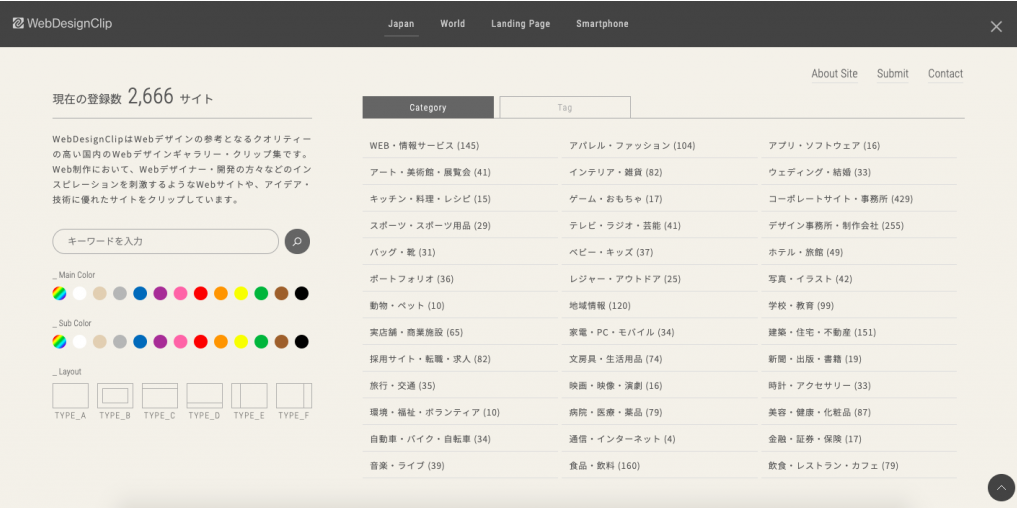Image resolution: width=1017 pixels, height=508 pixels.
Task: Open the Smartphone menu item
Action: (x=602, y=24)
